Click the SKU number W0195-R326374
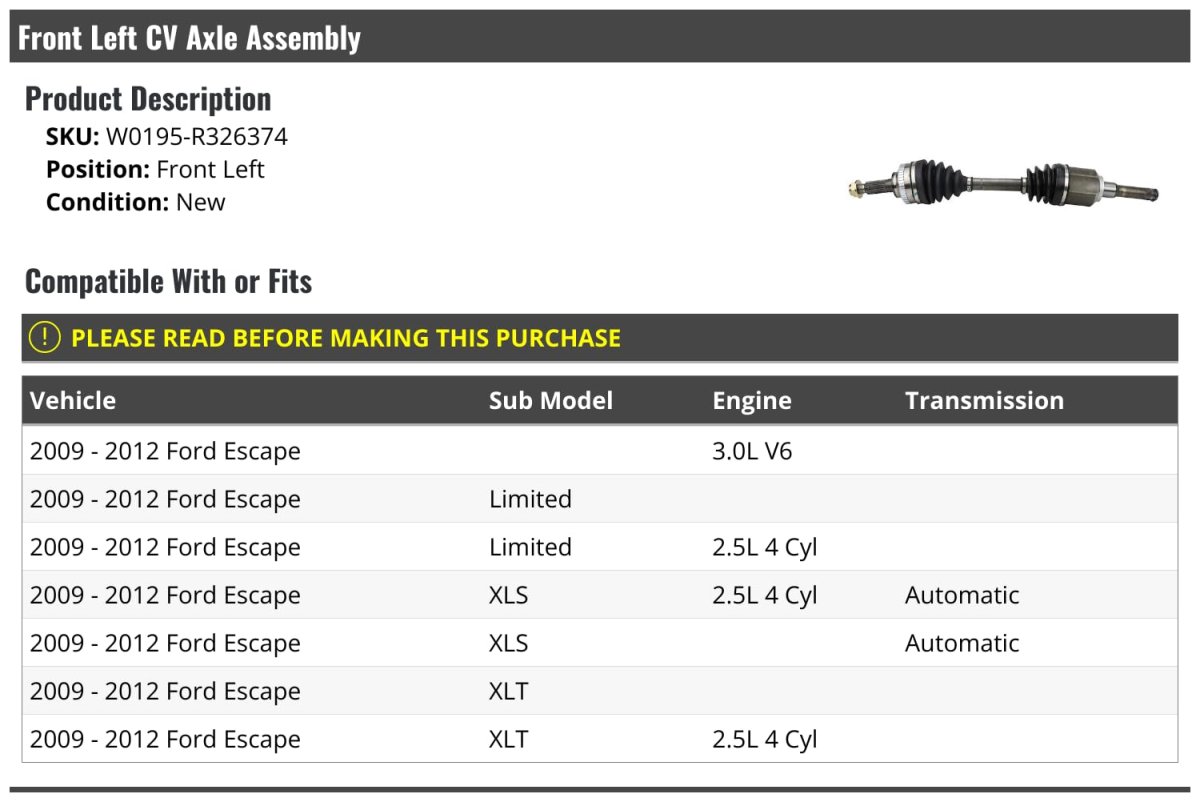This screenshot has width=1200, height=802. click(x=196, y=137)
